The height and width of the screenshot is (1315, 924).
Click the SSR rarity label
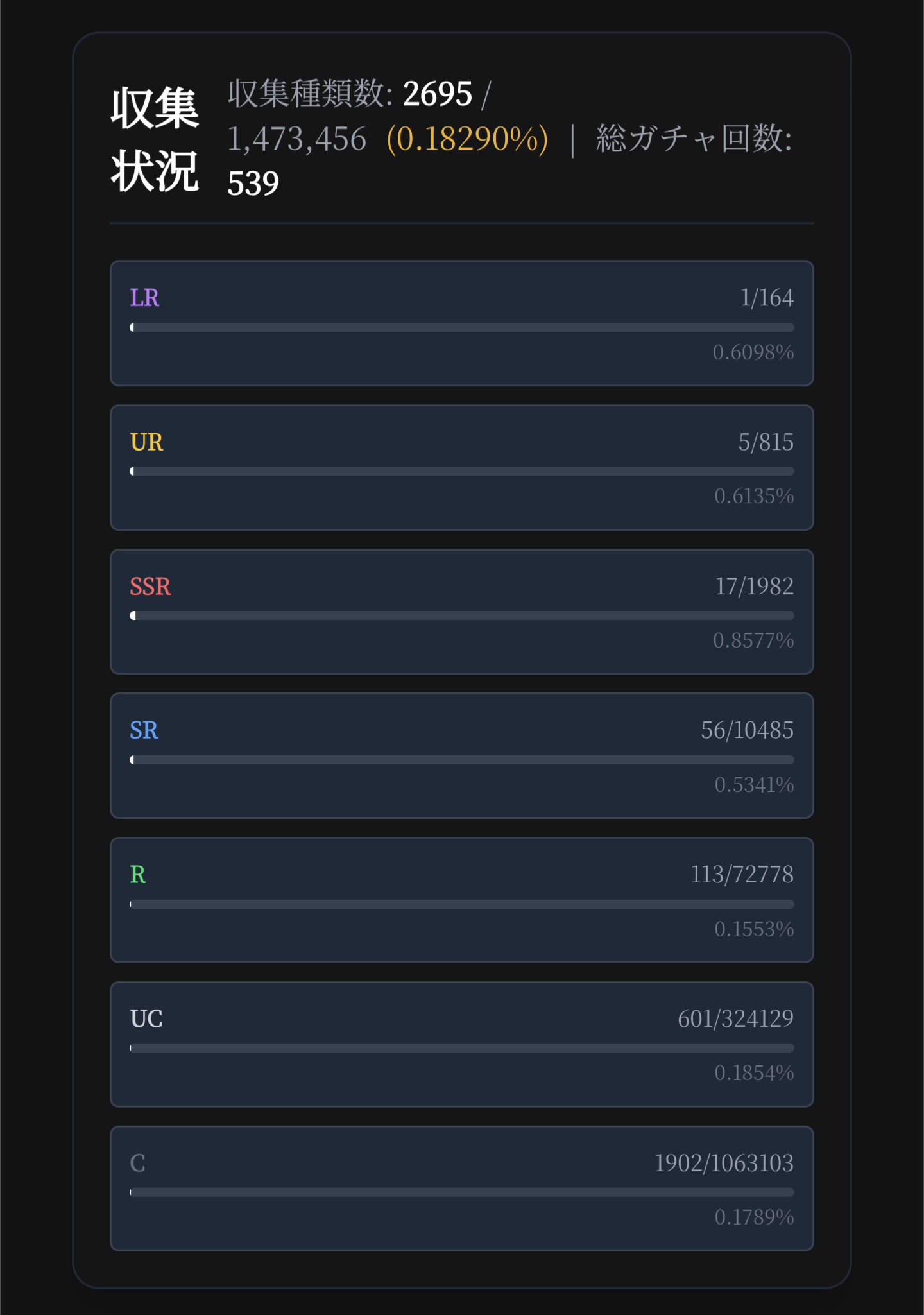150,587
